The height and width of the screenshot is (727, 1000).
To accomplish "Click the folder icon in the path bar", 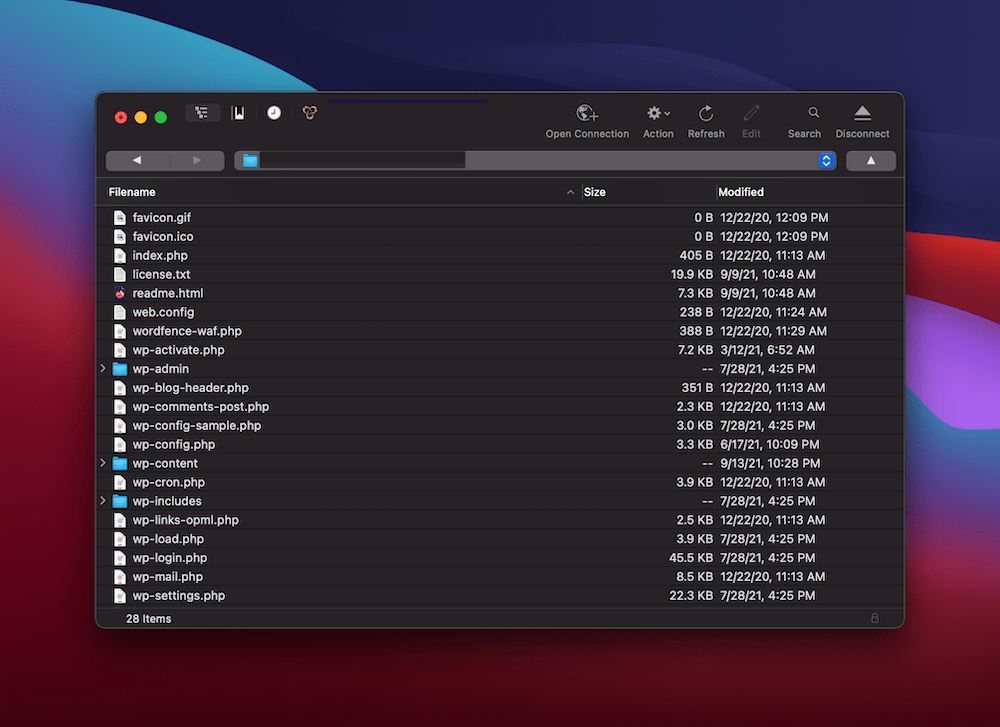I will click(250, 161).
